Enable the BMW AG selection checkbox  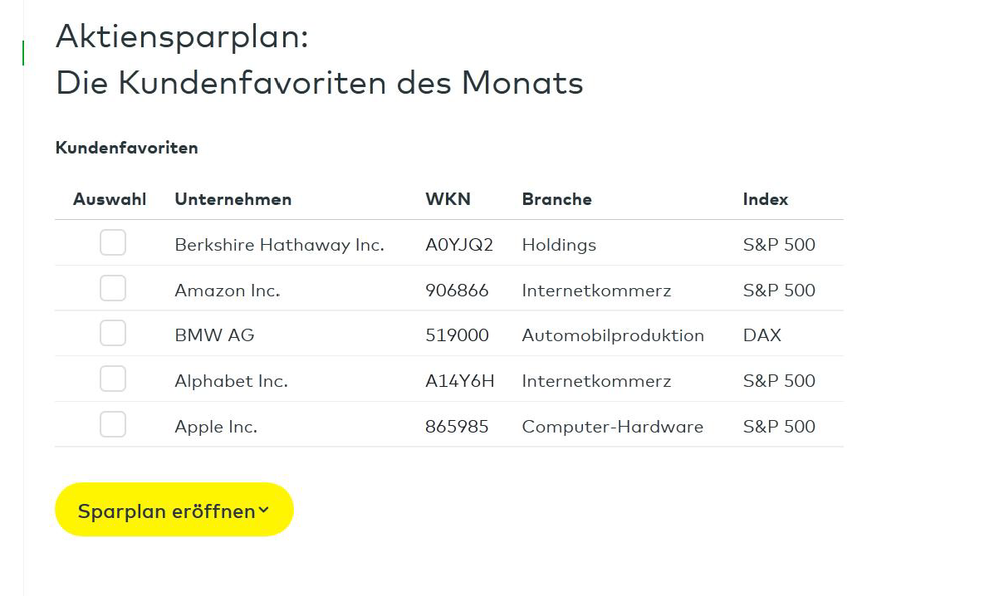(113, 334)
